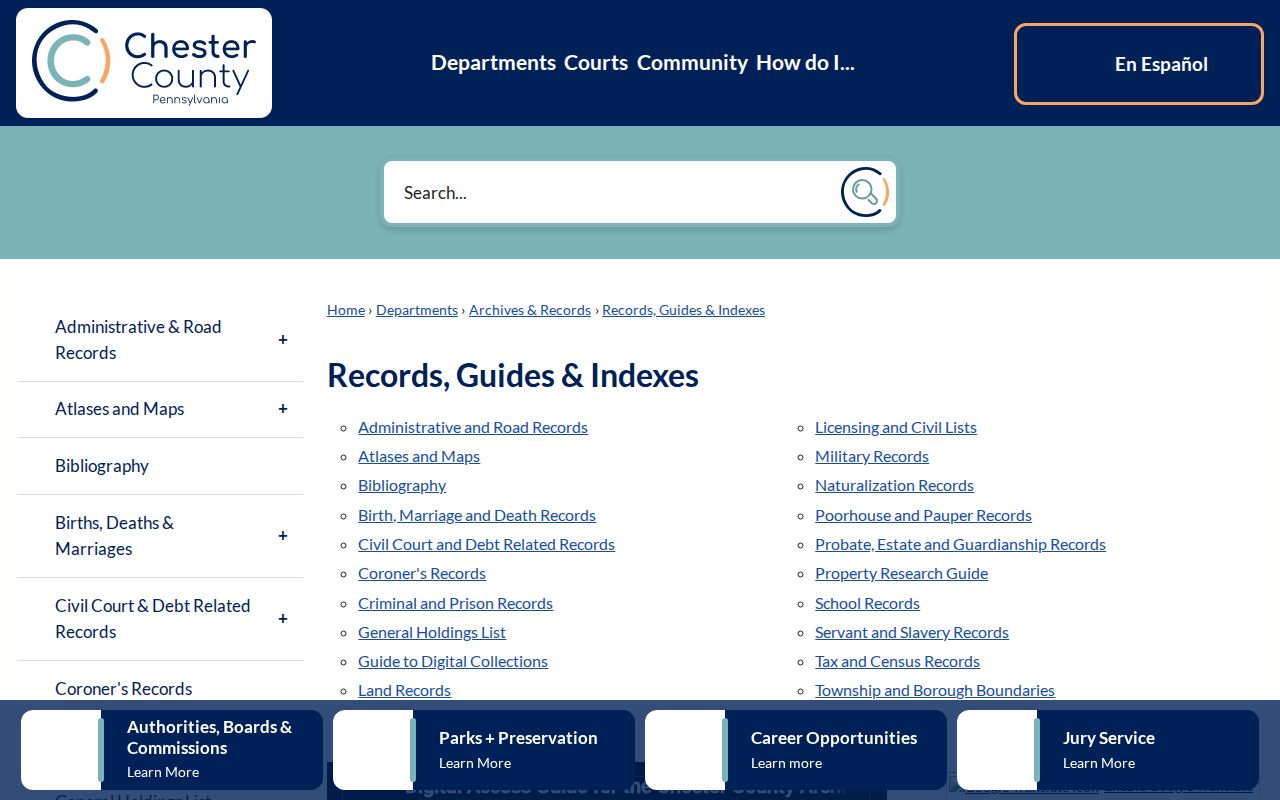Open the Courts menu
The height and width of the screenshot is (800, 1280).
596,63
